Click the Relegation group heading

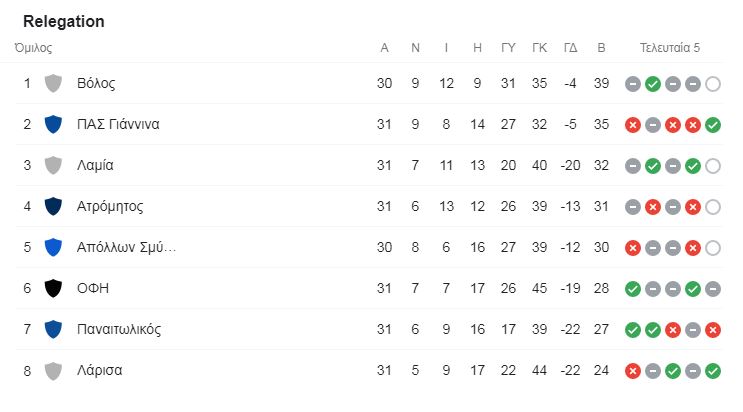[x=63, y=21]
